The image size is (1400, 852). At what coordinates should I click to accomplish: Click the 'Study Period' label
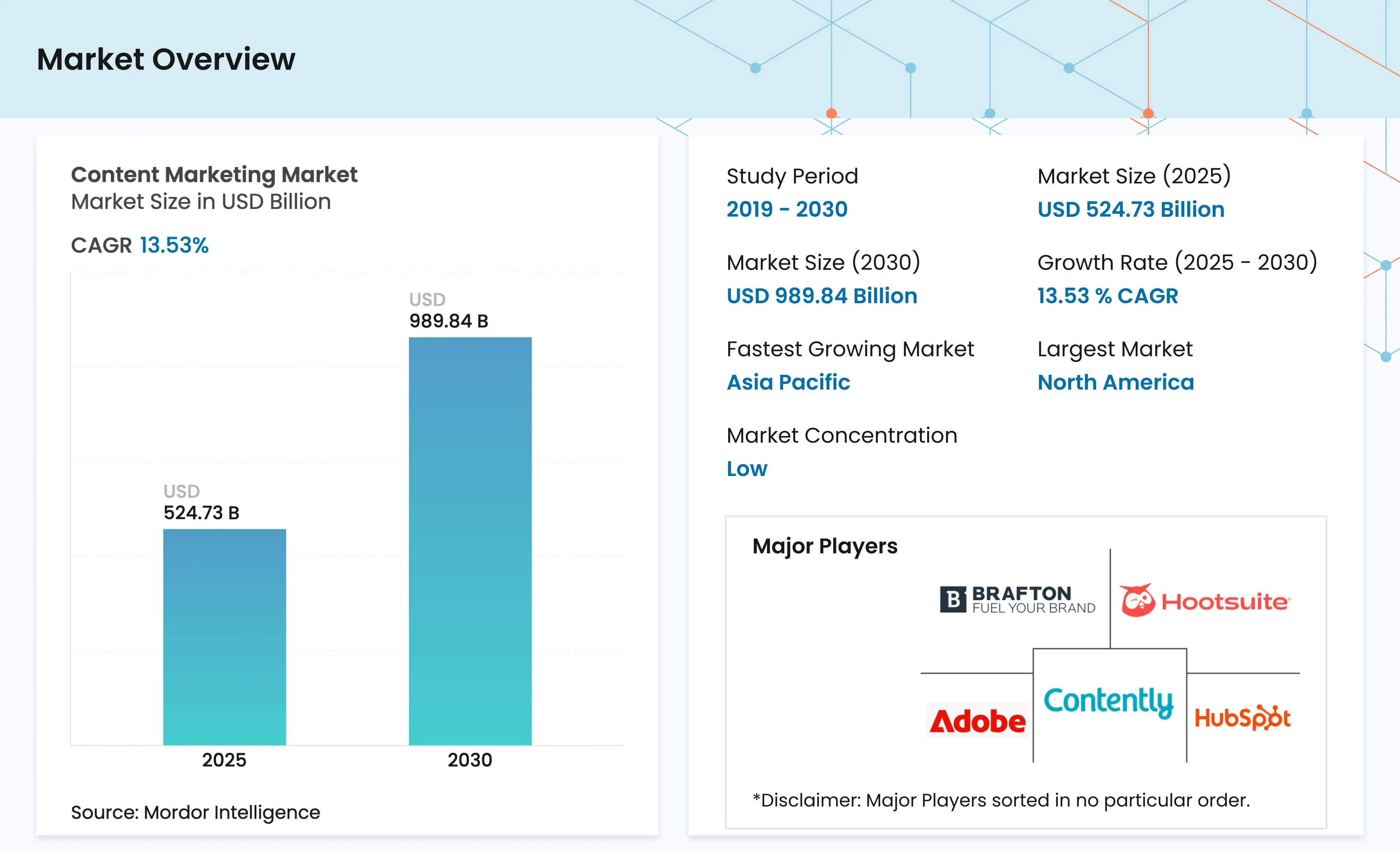coord(793,176)
